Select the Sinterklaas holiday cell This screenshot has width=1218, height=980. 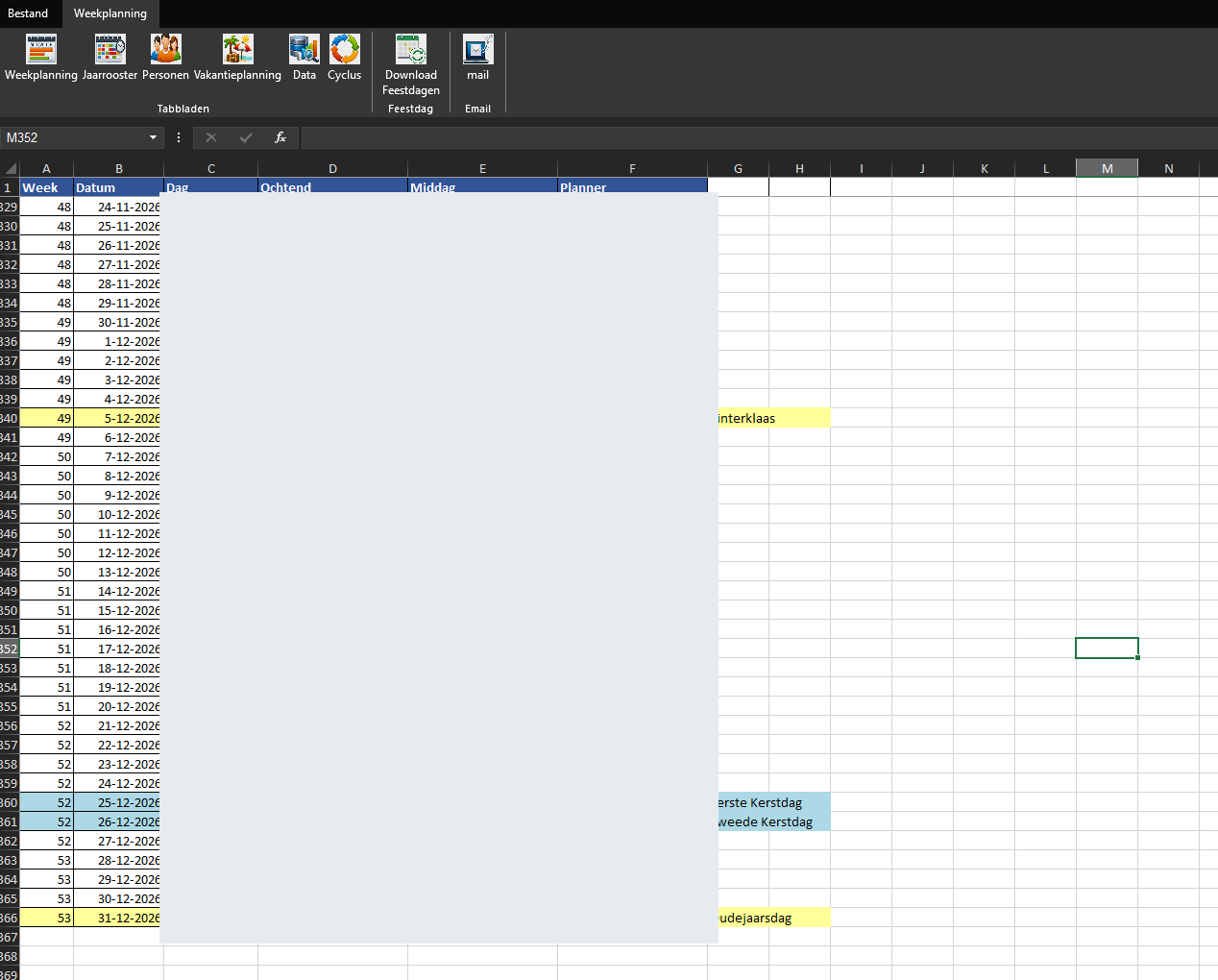pyautogui.click(x=772, y=418)
